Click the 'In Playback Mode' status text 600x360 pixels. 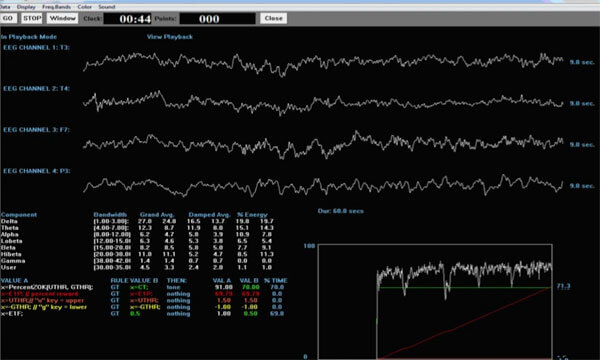29,37
